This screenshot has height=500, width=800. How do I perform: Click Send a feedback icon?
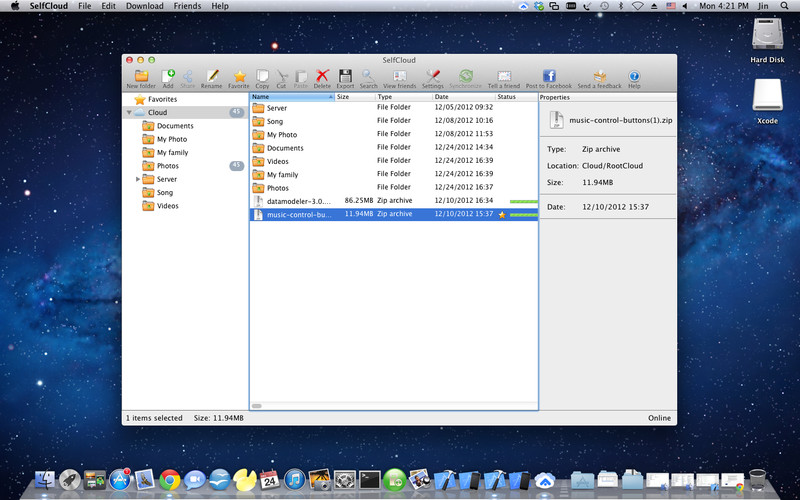[x=599, y=79]
